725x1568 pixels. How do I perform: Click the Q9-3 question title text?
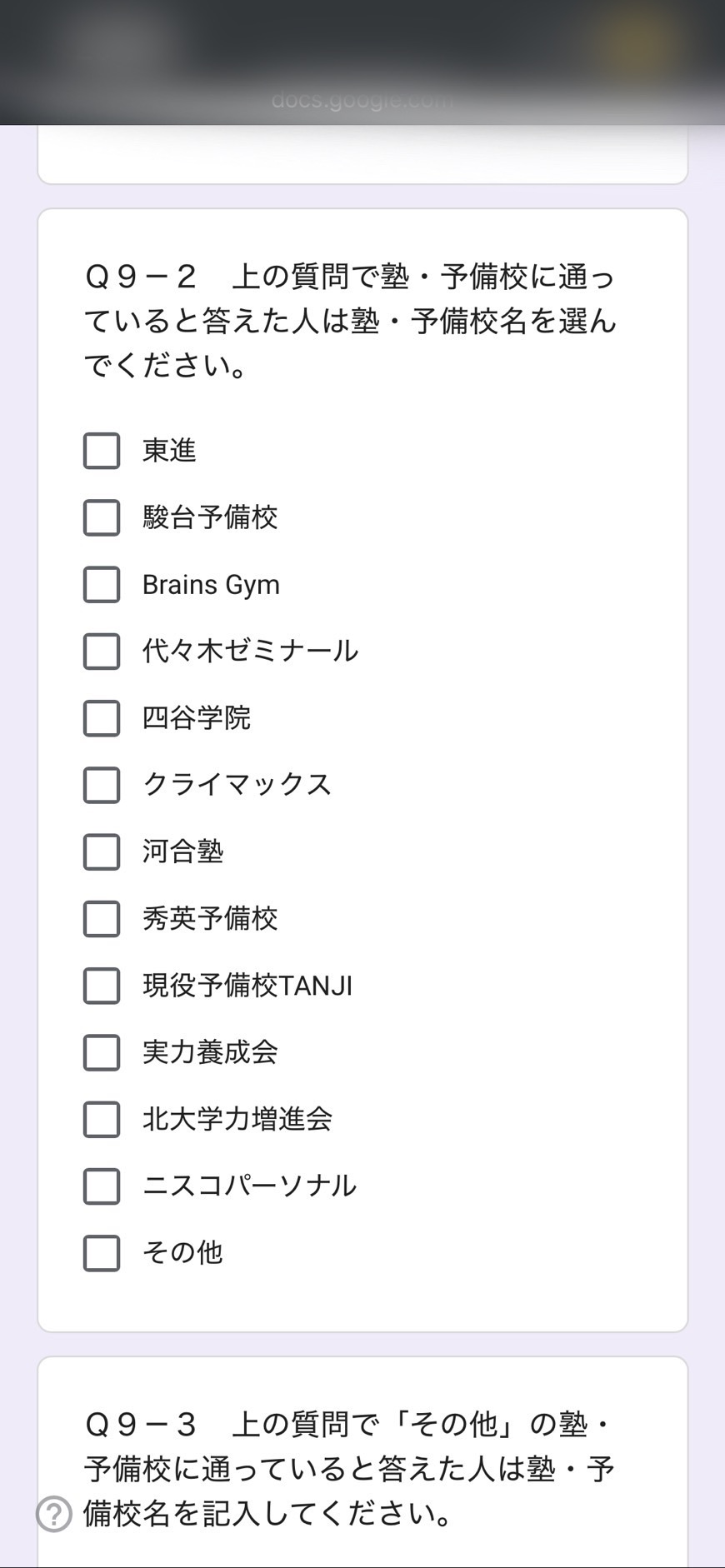pos(350,1469)
